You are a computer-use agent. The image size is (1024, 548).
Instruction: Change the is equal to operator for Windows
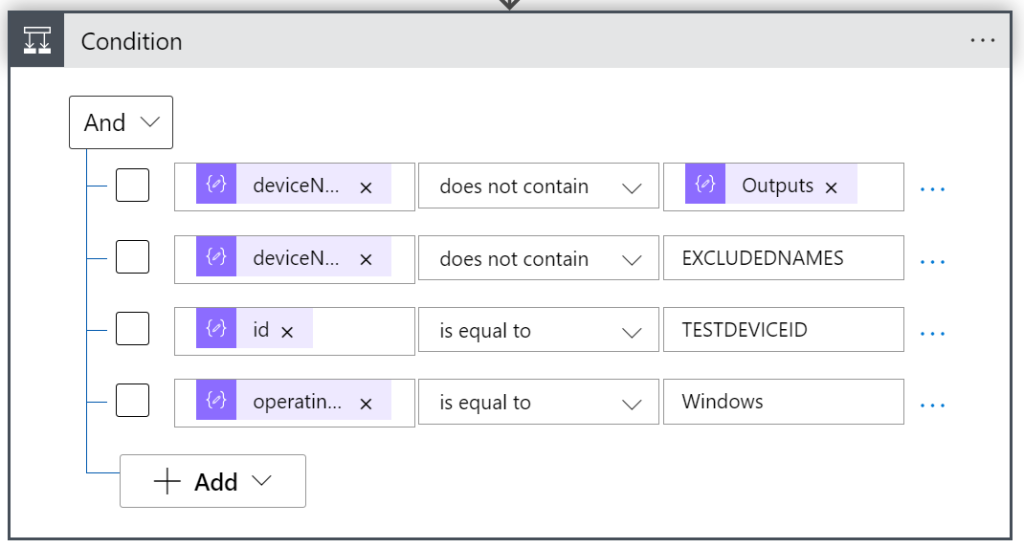pos(539,403)
